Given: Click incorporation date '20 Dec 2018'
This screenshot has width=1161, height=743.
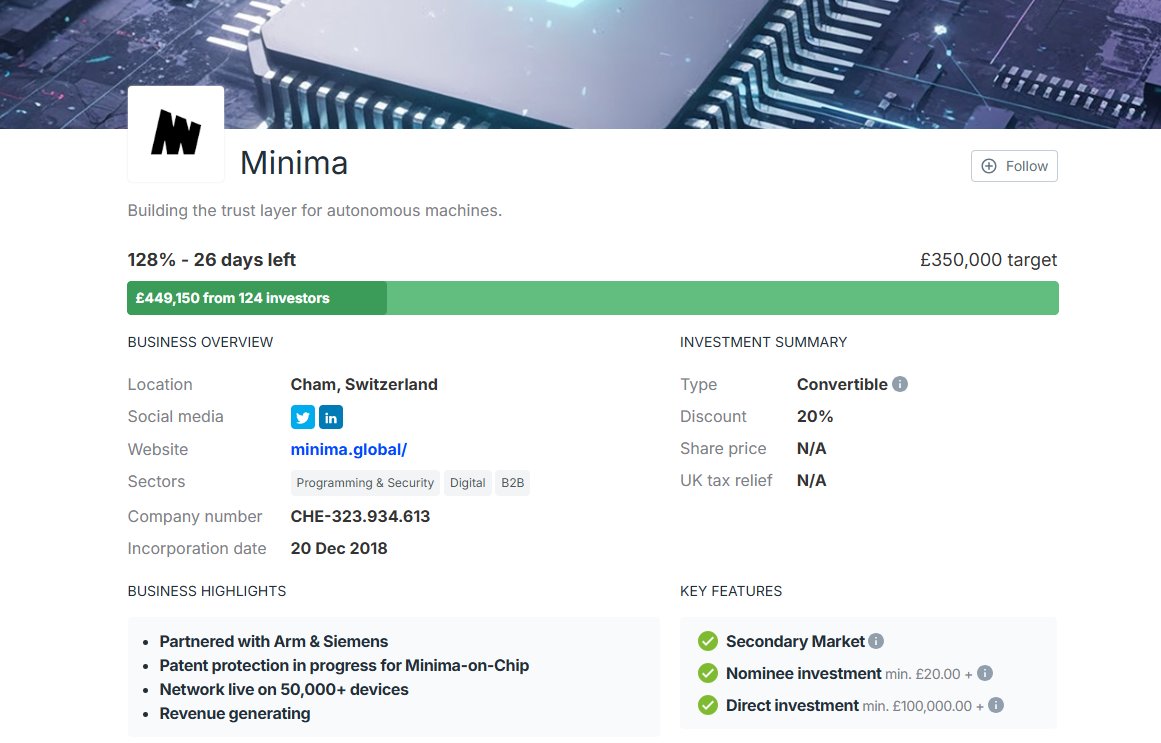Looking at the screenshot, I should click(339, 548).
